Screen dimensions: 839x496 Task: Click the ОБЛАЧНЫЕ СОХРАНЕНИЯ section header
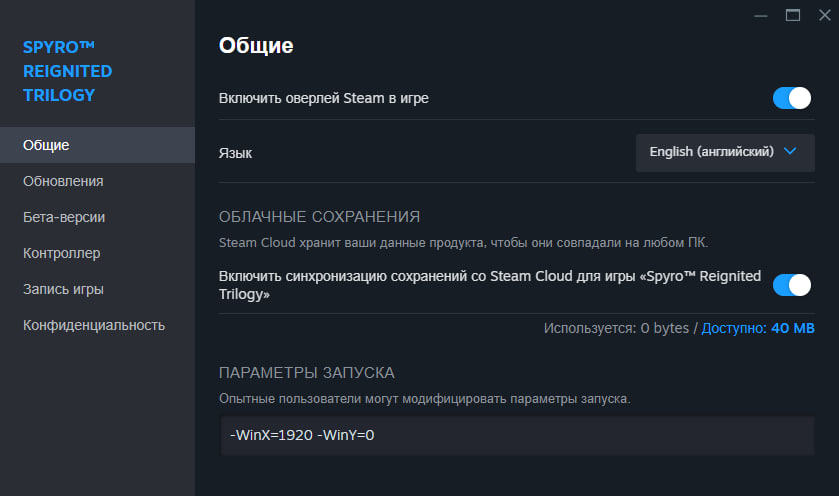coord(319,217)
